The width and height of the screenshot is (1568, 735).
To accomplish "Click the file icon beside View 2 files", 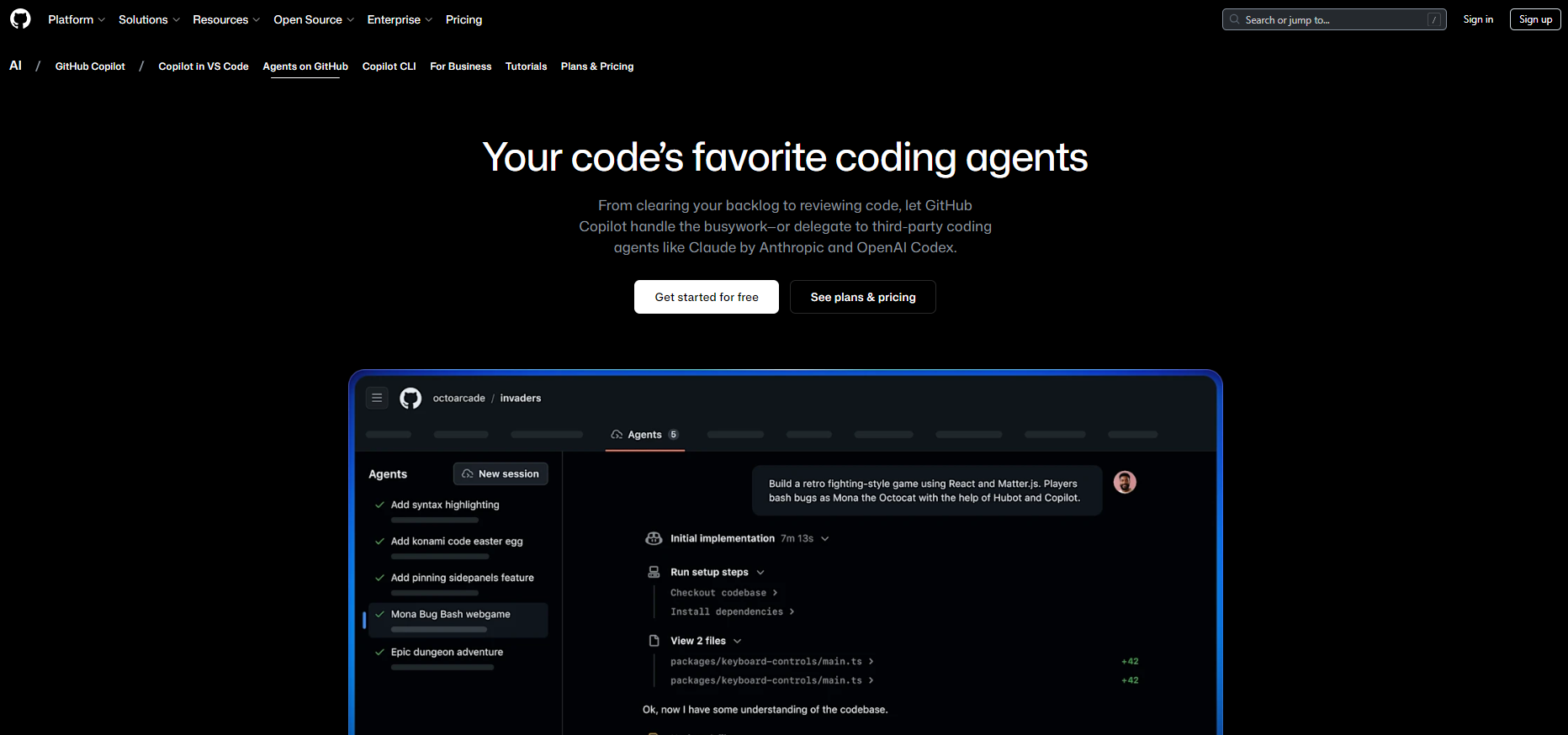I will pos(654,641).
